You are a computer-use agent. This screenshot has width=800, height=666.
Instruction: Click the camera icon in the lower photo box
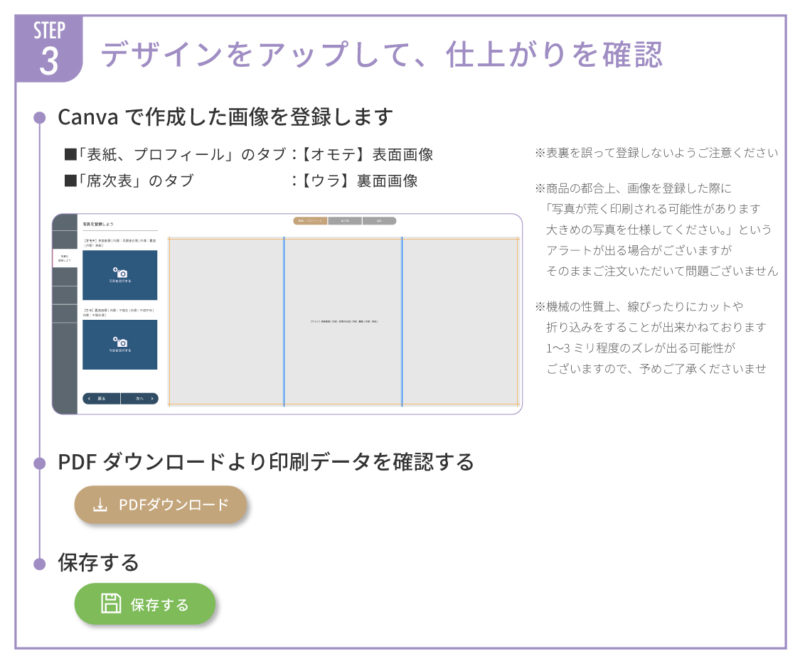(x=119, y=341)
